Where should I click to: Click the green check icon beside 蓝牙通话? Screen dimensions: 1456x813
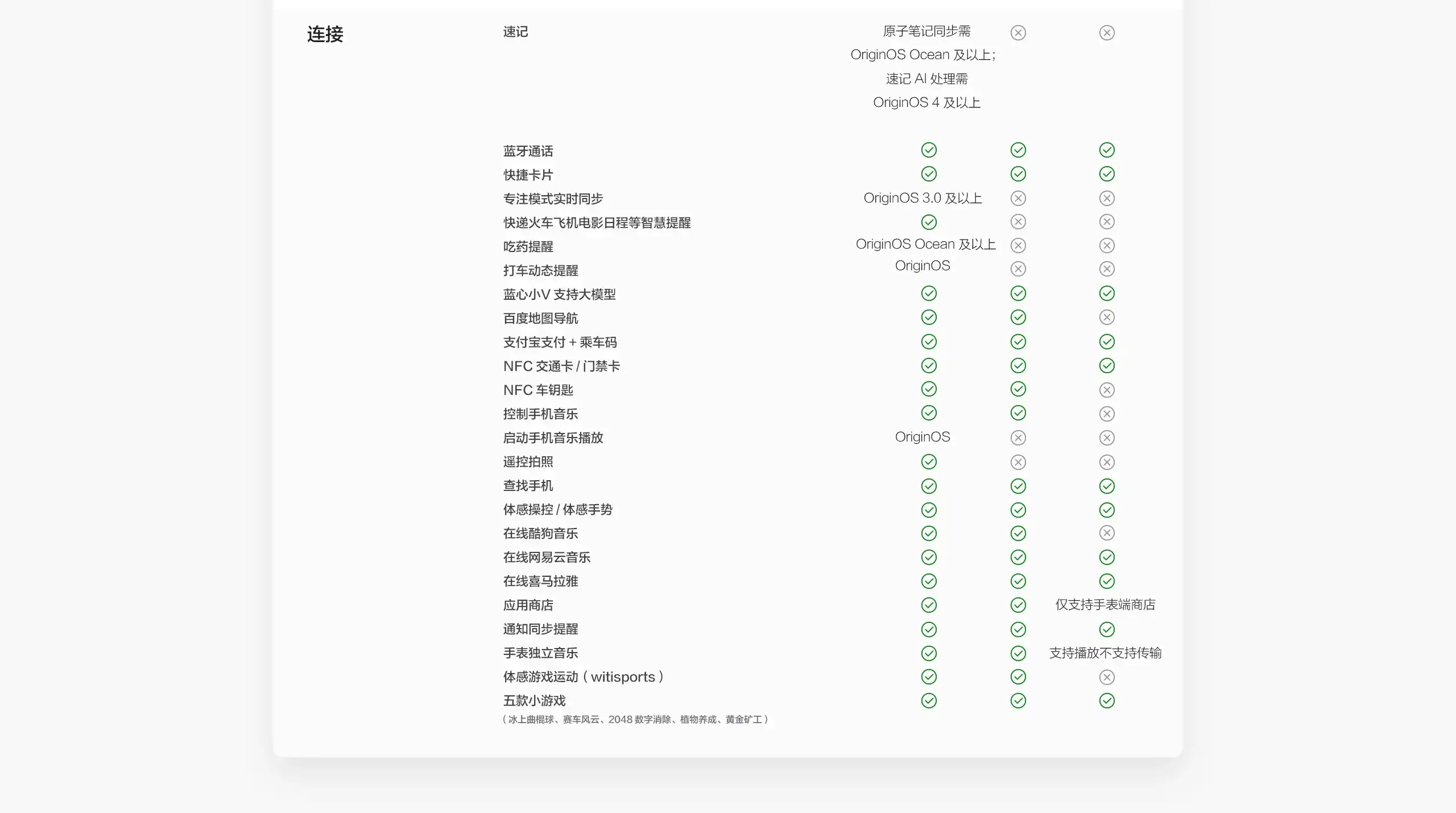[929, 150]
